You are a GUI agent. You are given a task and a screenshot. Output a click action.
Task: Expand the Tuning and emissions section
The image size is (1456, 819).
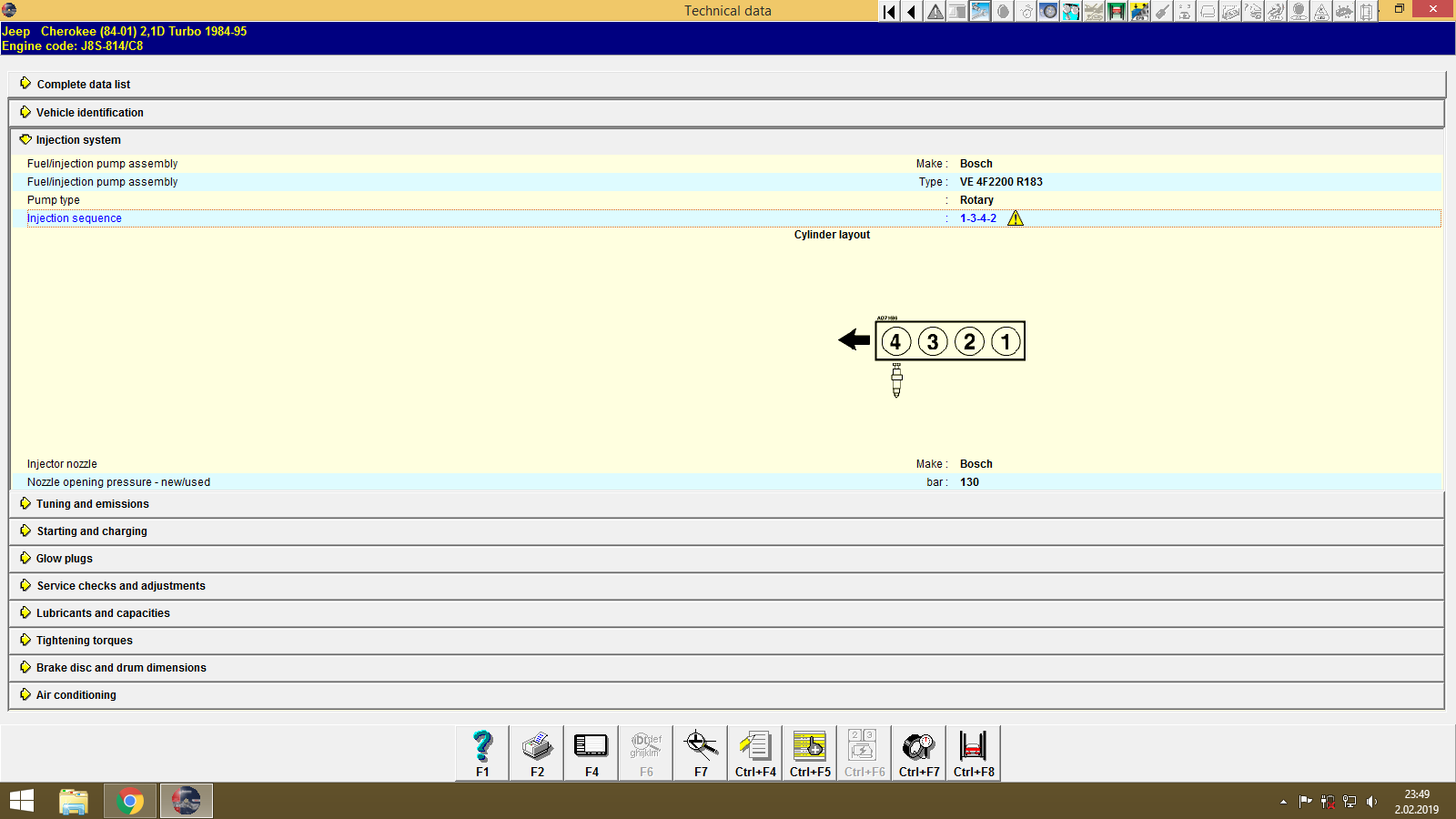coord(92,503)
